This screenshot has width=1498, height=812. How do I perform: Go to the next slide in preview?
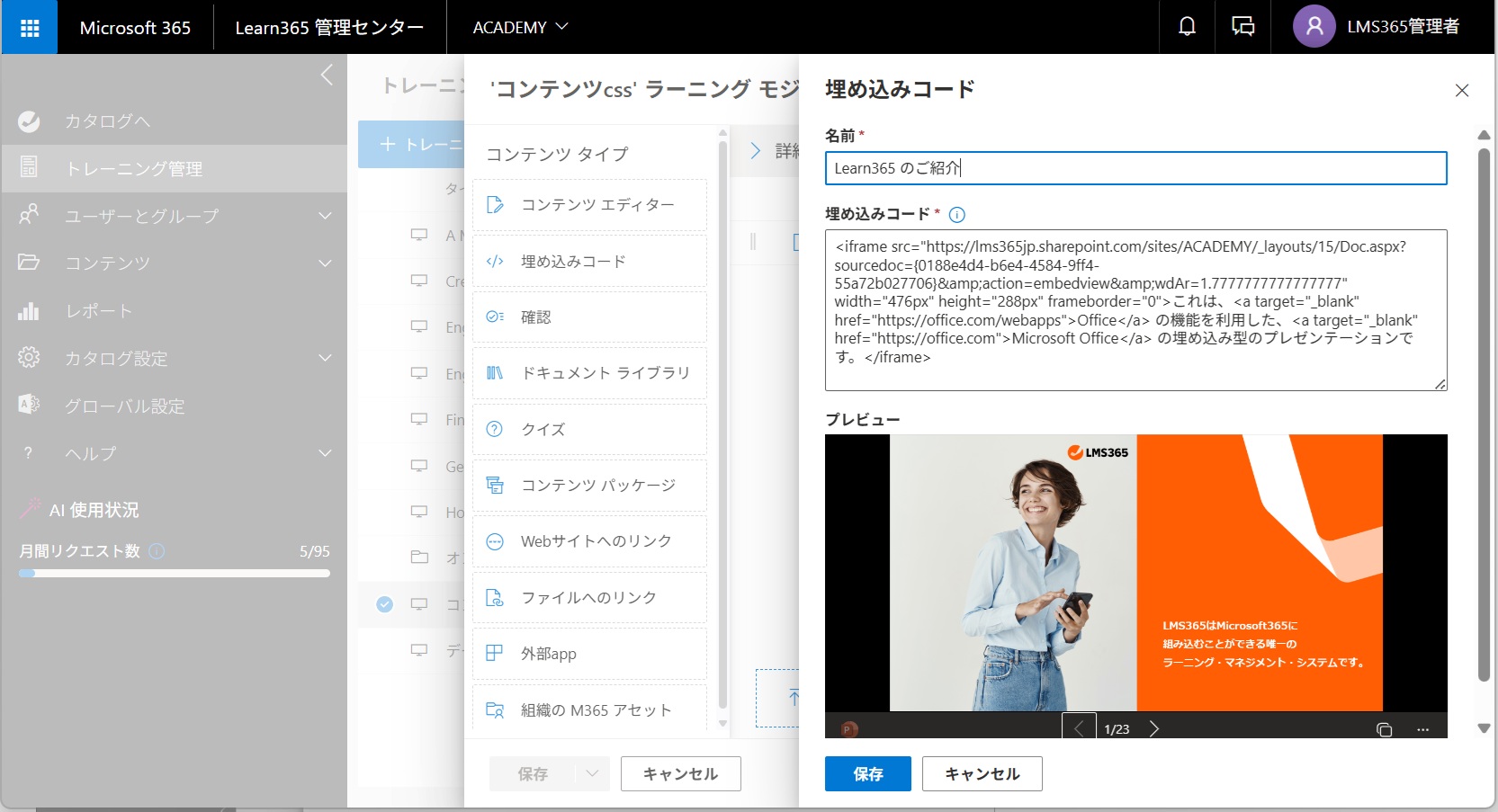(1154, 728)
